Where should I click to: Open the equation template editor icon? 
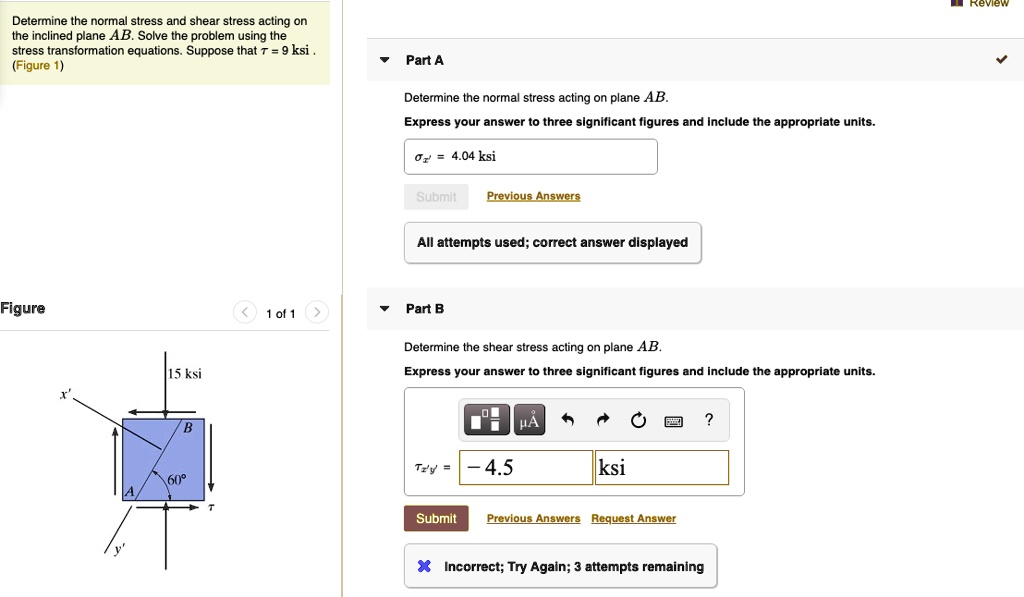point(486,419)
